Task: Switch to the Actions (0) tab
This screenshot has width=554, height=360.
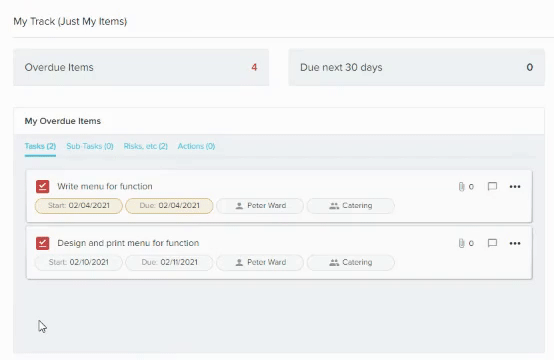Action: click(196, 146)
